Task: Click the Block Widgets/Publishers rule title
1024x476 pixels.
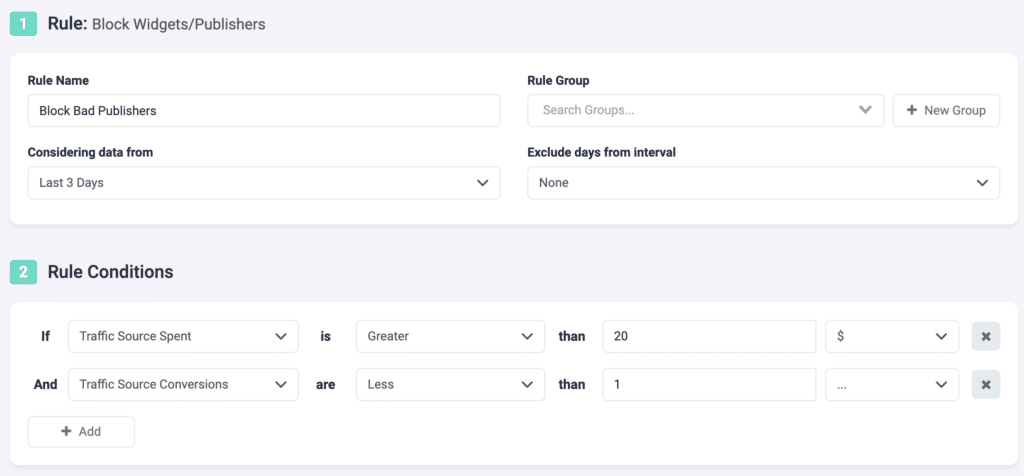Action: tap(179, 25)
